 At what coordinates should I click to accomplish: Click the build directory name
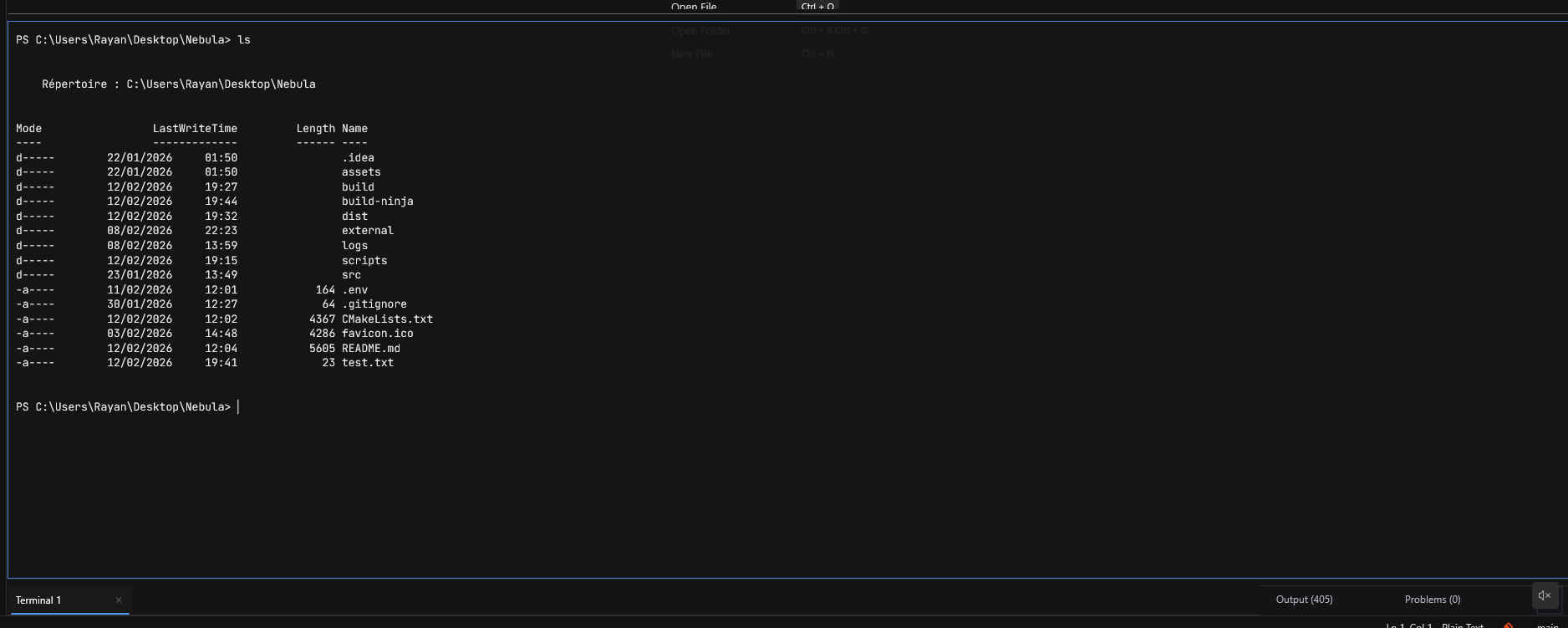pyautogui.click(x=358, y=187)
